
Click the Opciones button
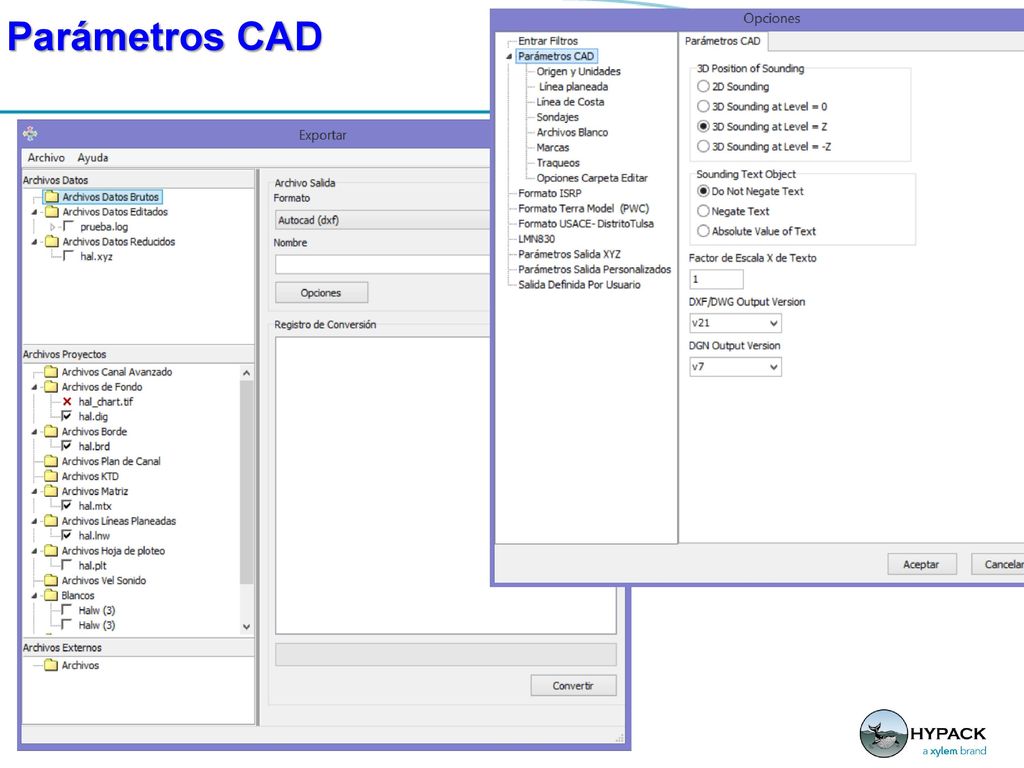321,293
